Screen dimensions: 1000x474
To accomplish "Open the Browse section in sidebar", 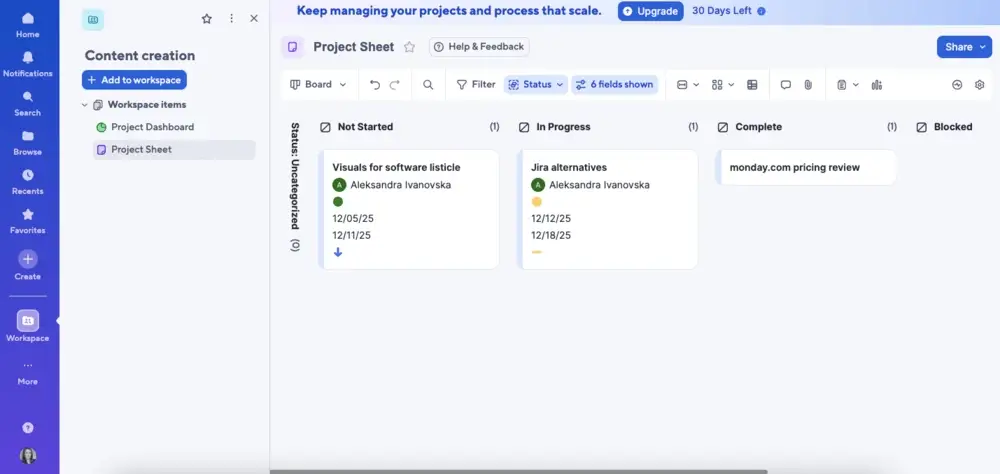I will [28, 142].
